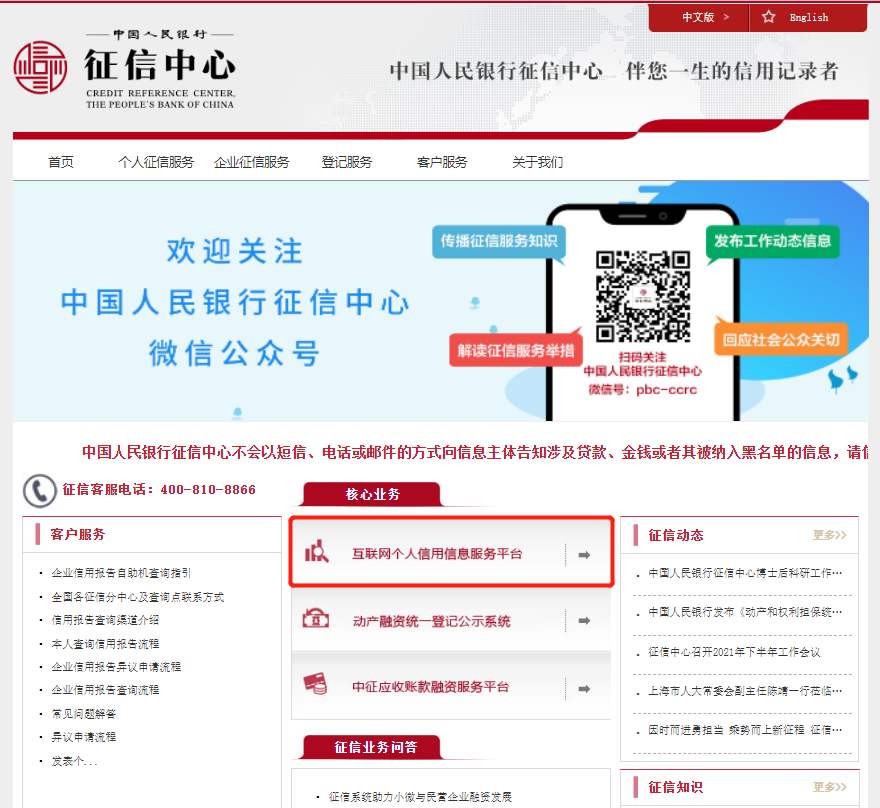Screen dimensions: 880x808
Task: Click the 征信动态 panel heading
Action: [x=676, y=535]
